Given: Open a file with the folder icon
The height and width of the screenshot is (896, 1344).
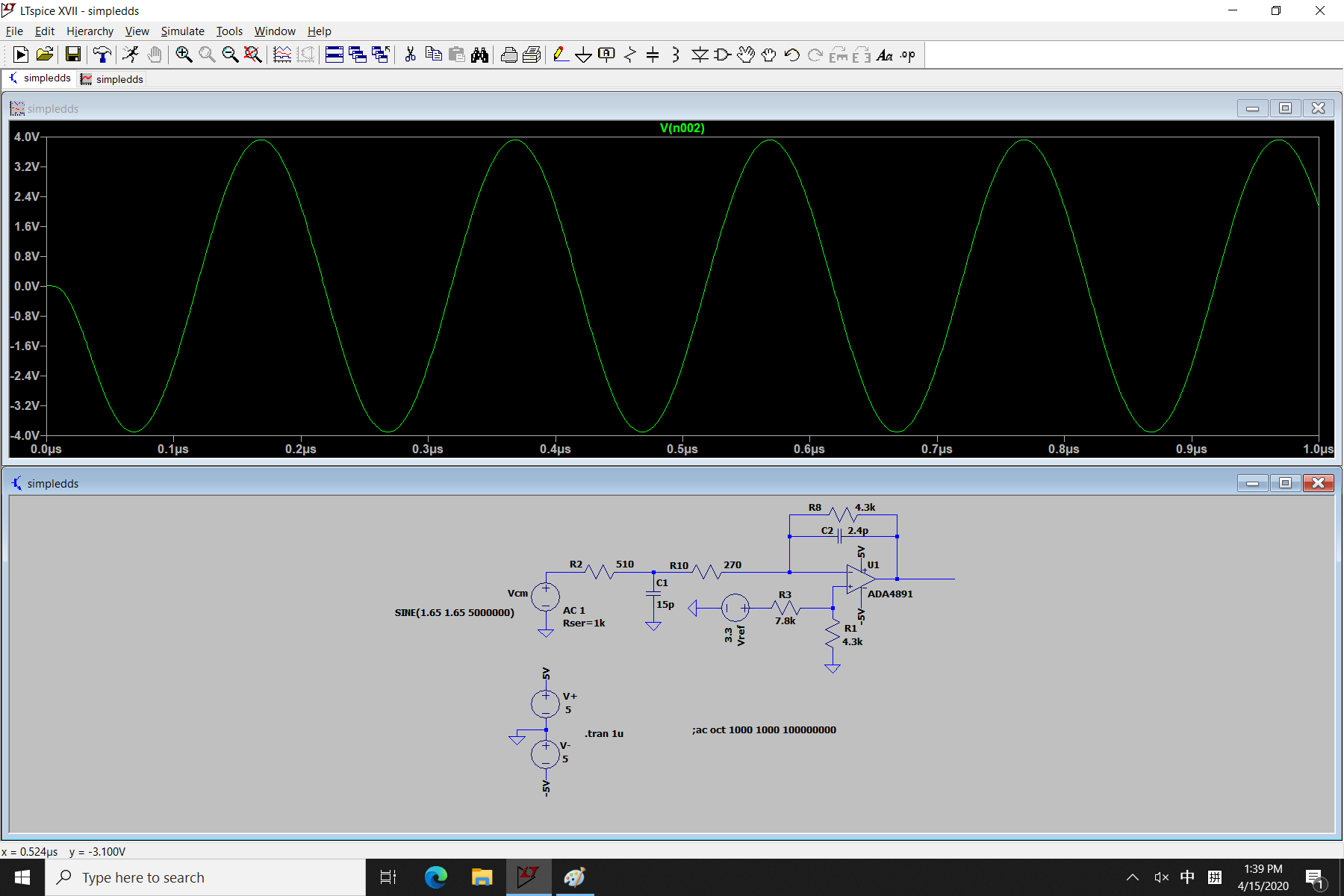Looking at the screenshot, I should 45,55.
